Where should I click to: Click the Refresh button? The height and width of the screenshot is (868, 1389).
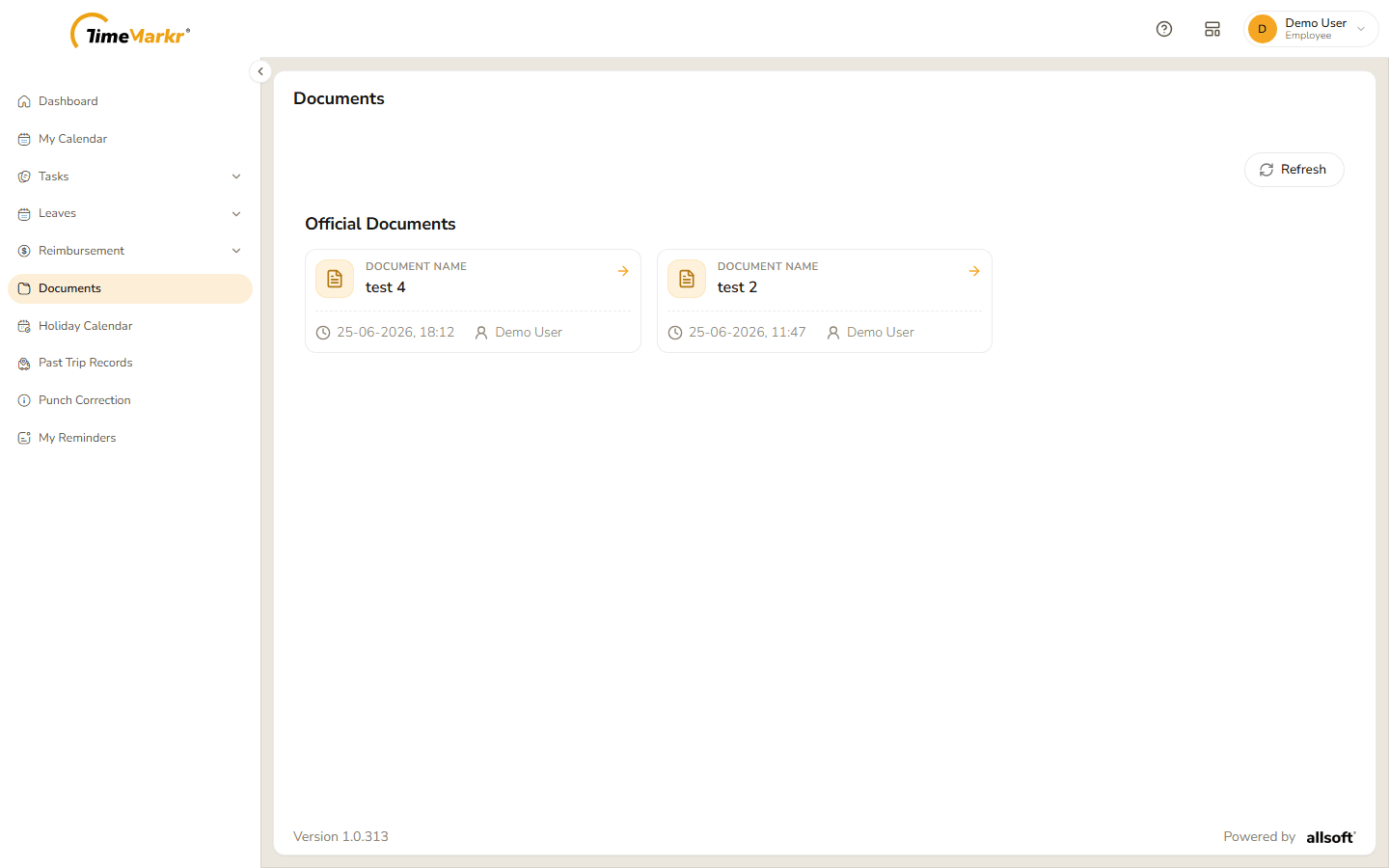1294,170
